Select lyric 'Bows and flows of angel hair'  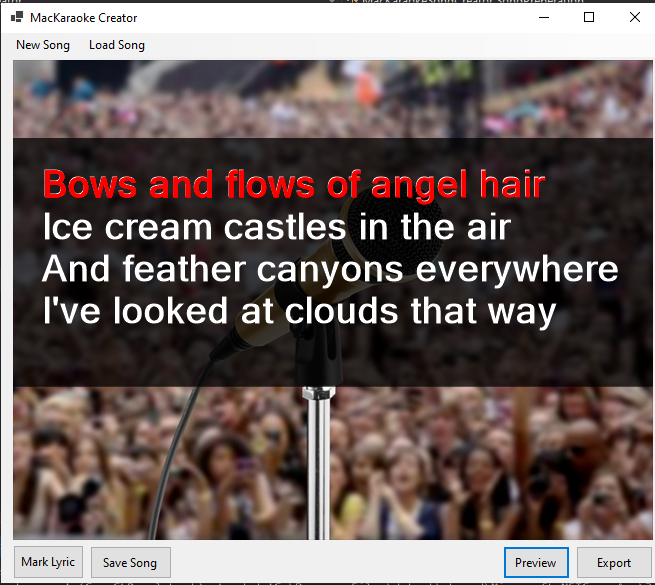294,184
